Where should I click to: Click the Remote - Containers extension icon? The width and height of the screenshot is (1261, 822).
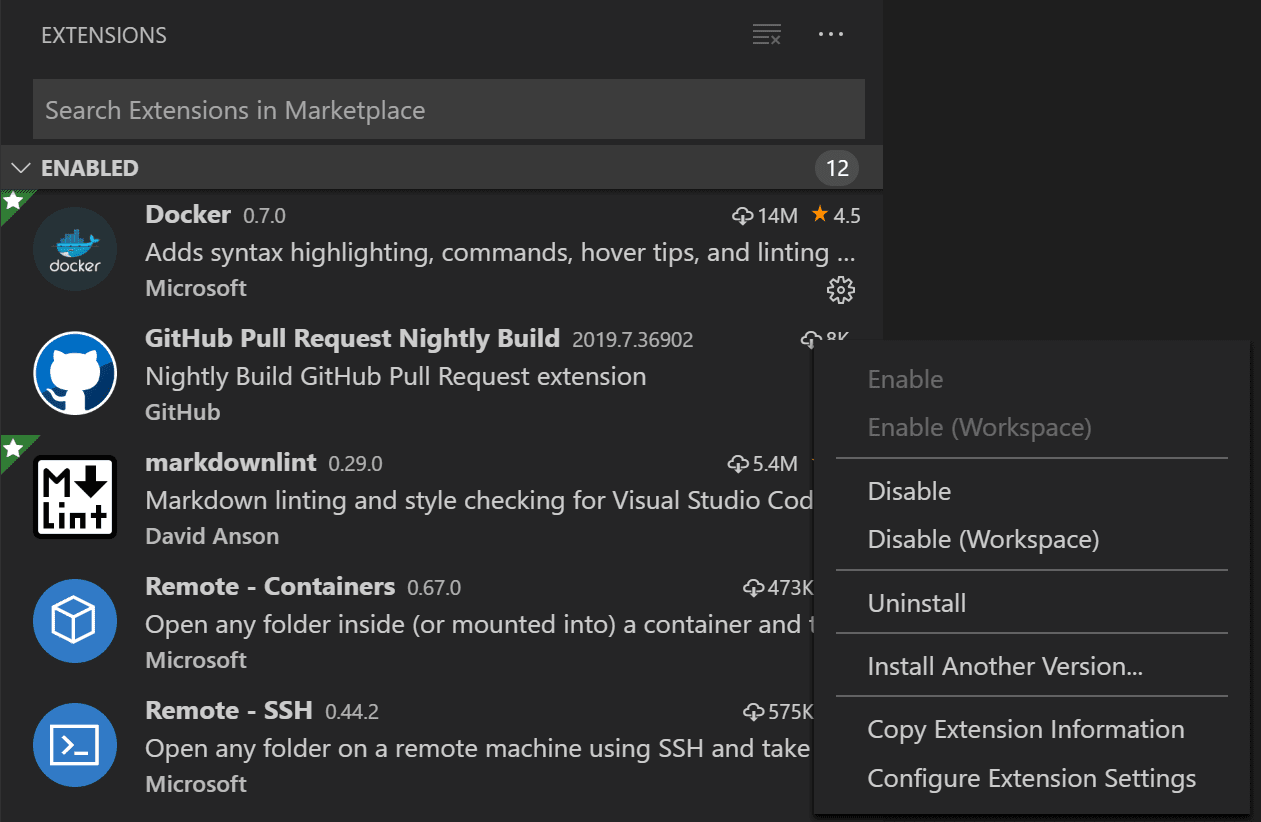click(x=75, y=621)
